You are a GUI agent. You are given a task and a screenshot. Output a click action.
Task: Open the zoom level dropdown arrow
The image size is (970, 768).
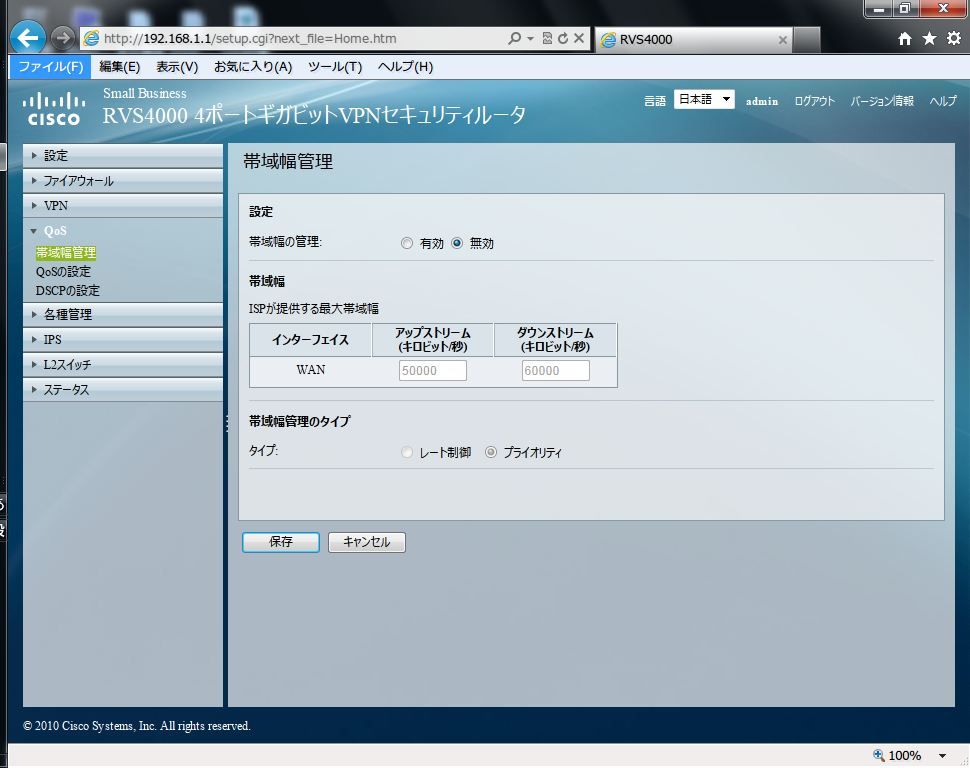[x=942, y=756]
